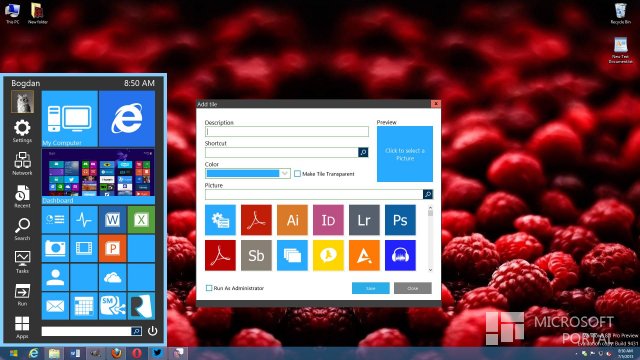Open Opera from the taskbar
Image resolution: width=640 pixels, height=360 pixels.
coord(137,353)
